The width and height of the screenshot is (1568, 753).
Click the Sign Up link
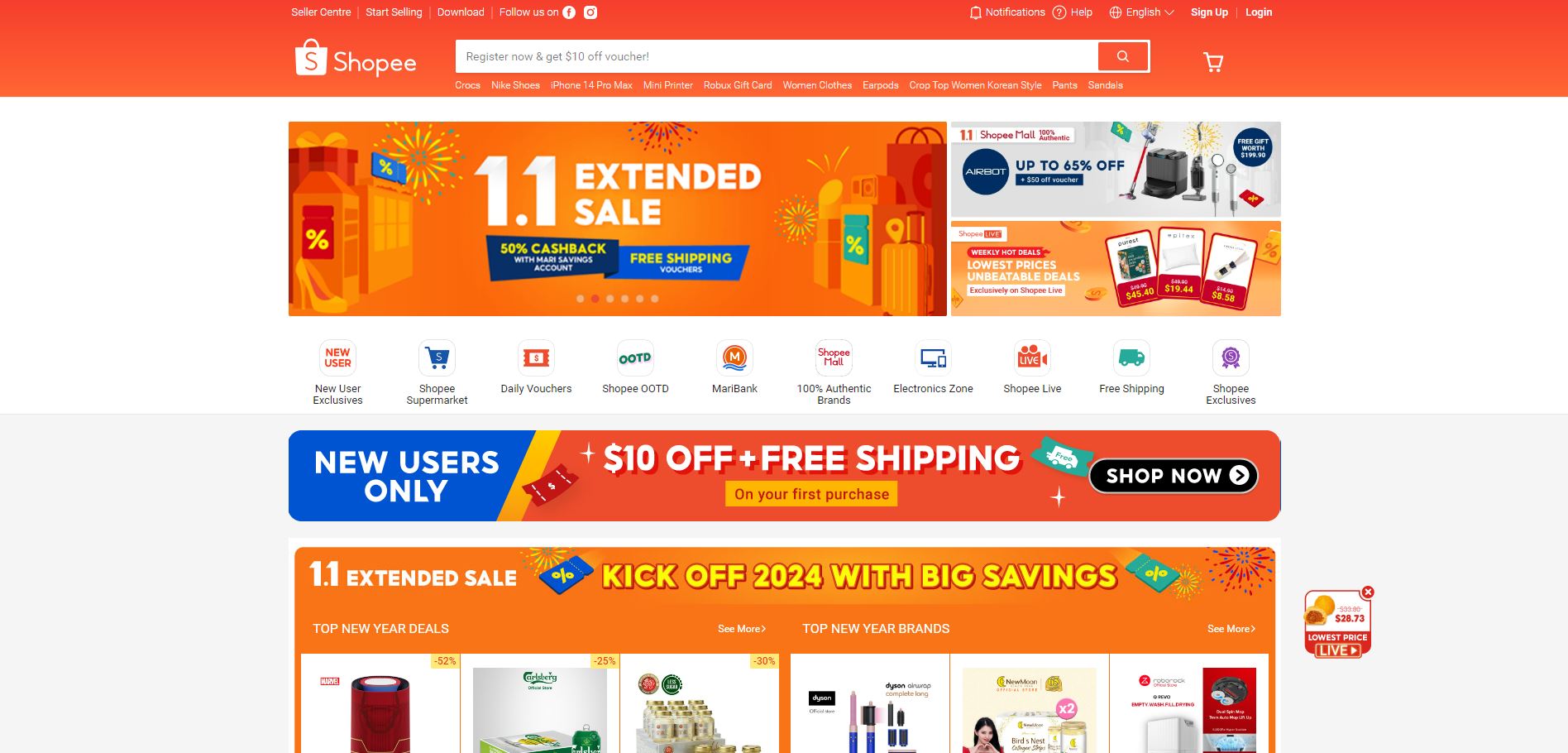click(1209, 12)
